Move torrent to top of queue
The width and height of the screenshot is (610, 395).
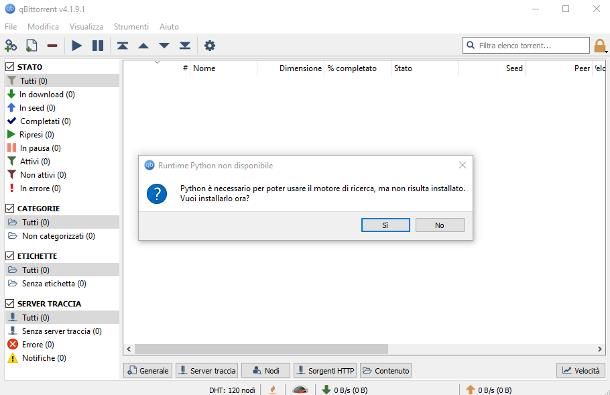click(123, 46)
